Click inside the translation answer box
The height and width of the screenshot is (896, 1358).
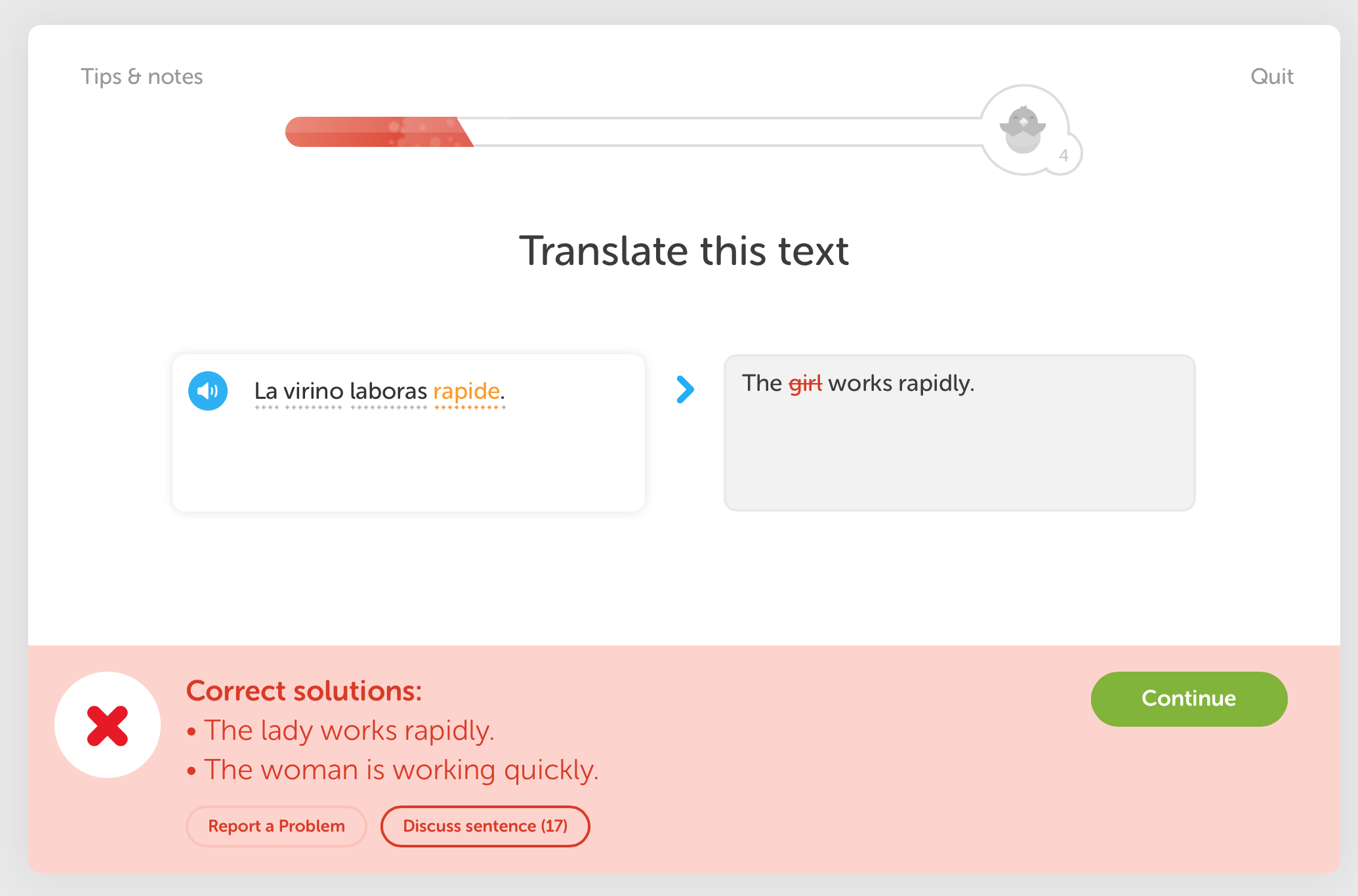tap(958, 446)
